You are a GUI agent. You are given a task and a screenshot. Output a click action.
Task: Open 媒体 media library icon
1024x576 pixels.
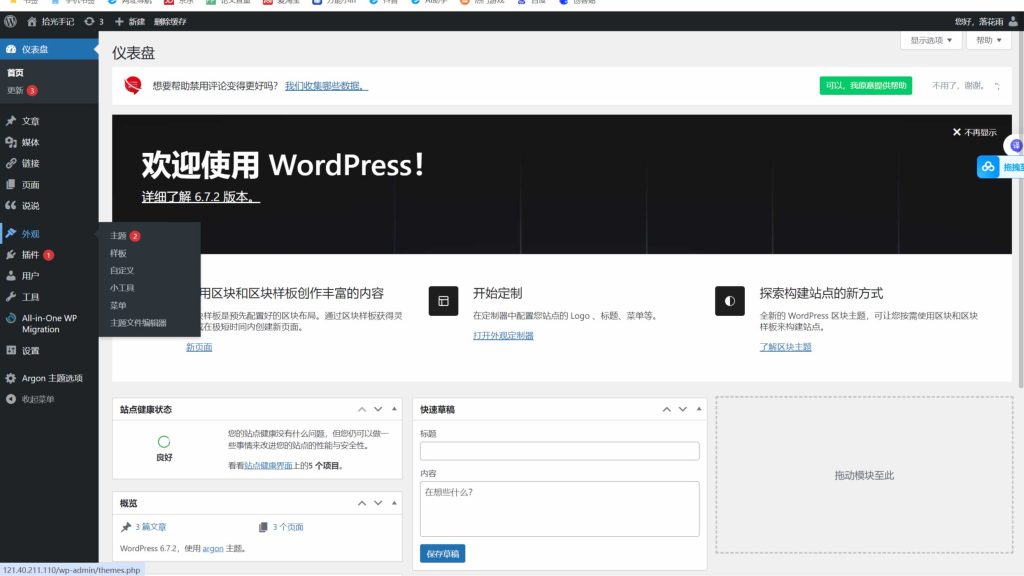(11, 142)
